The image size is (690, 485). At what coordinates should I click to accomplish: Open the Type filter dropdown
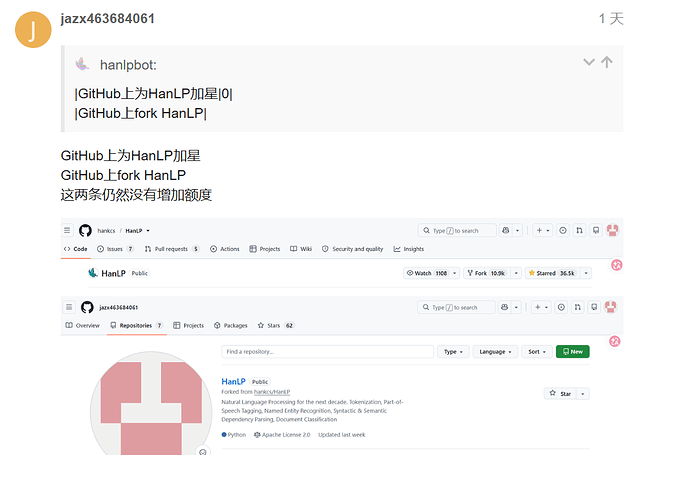coord(453,352)
